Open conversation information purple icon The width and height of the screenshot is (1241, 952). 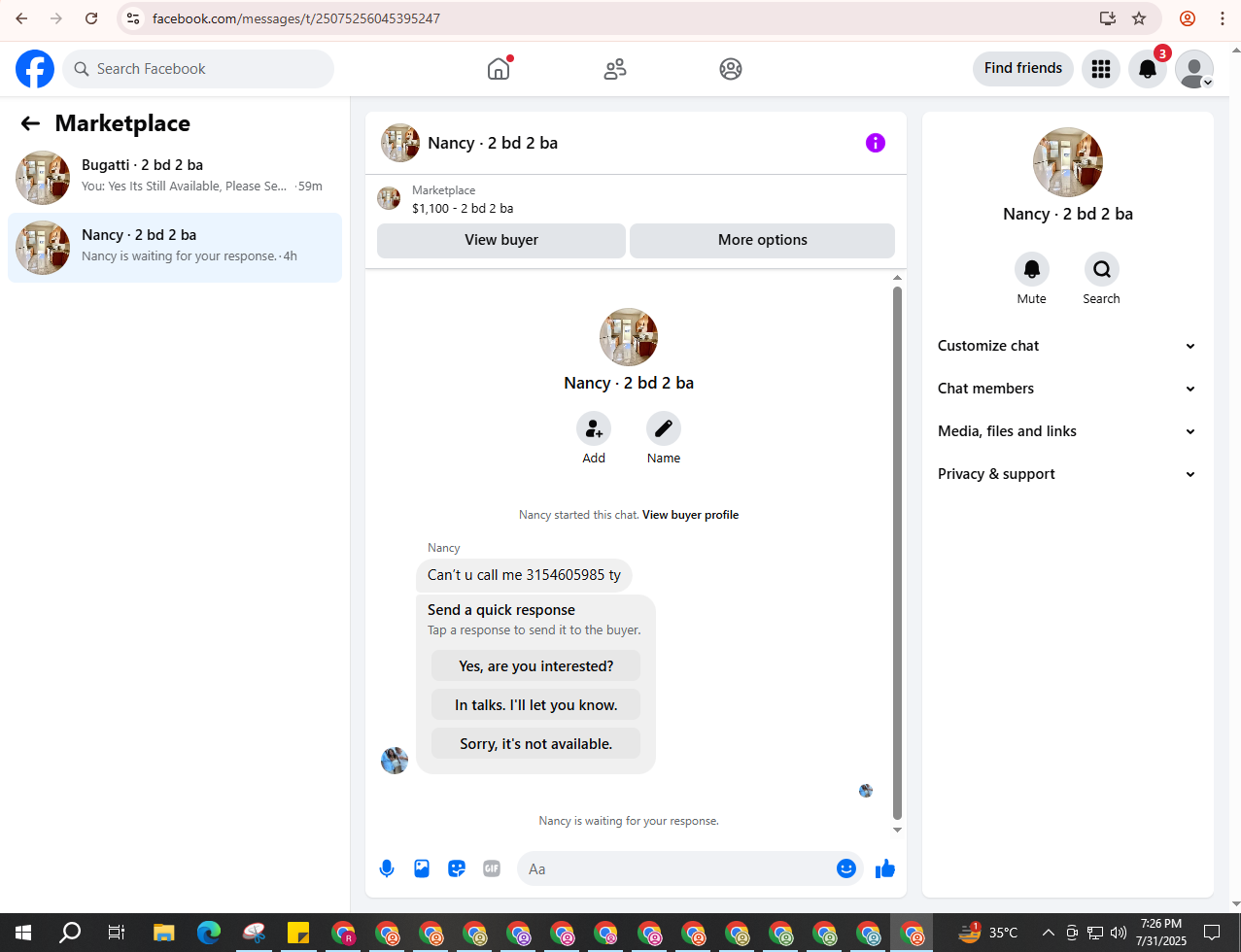(x=876, y=143)
